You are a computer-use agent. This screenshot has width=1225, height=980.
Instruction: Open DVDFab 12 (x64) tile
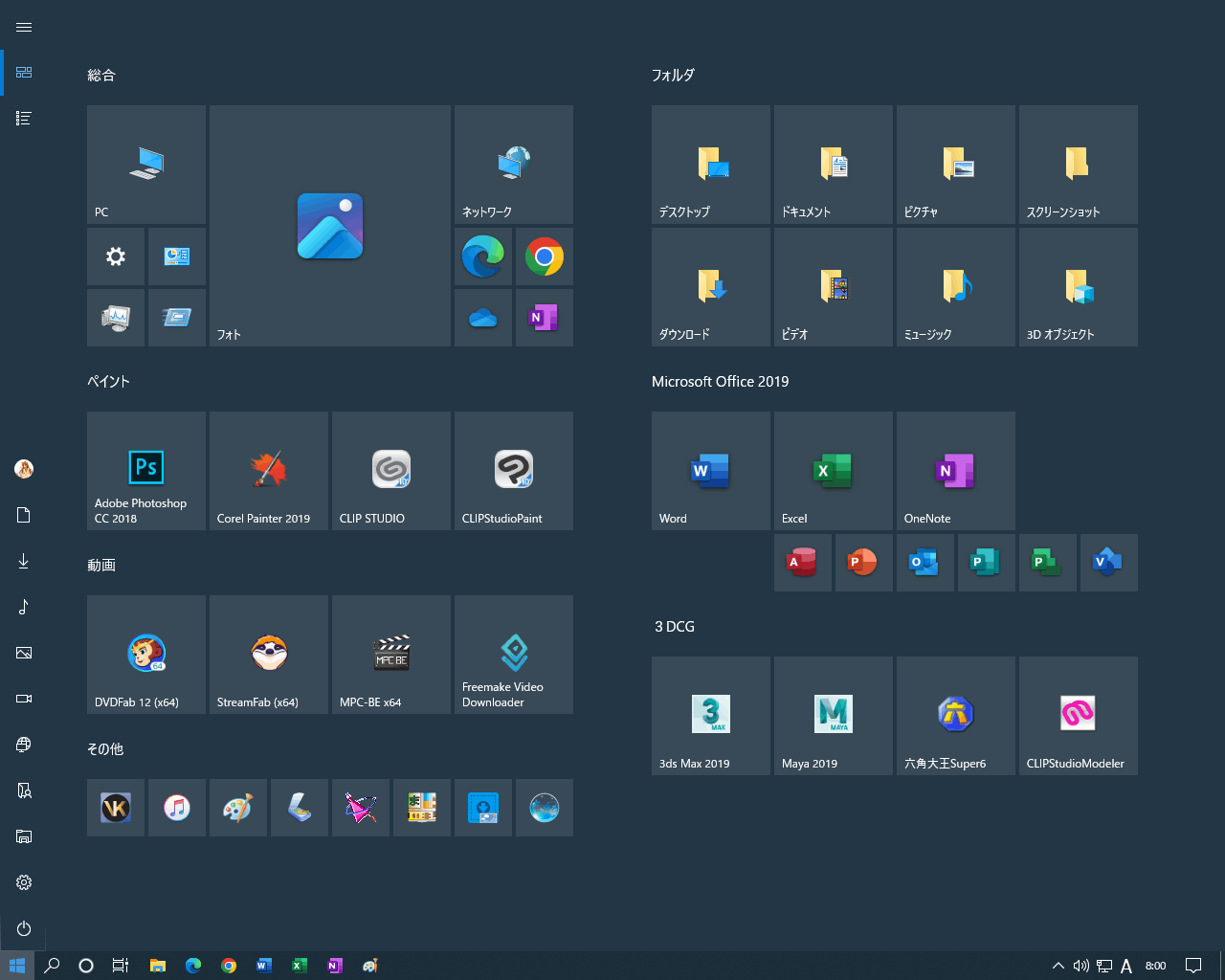(x=146, y=655)
